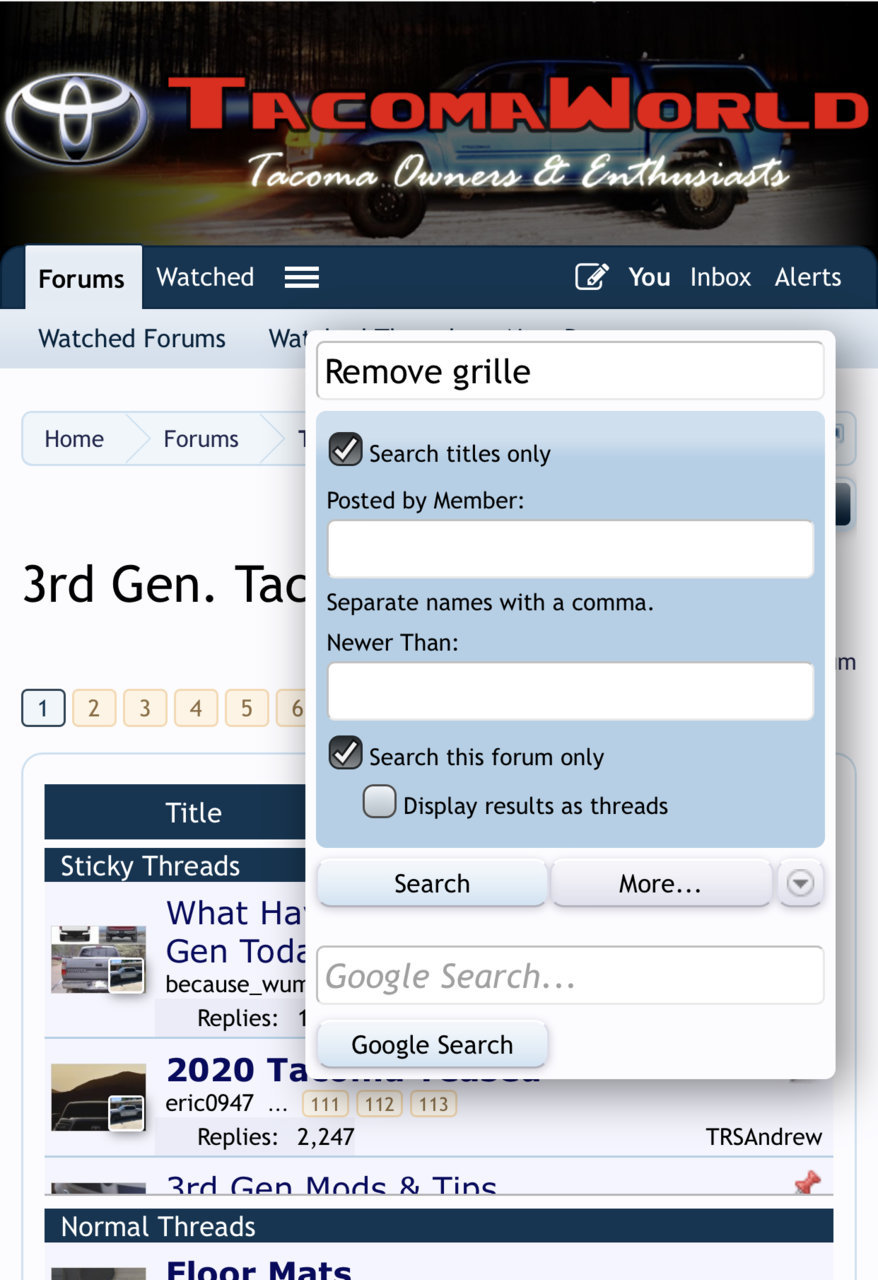Click the Google Search button
The width and height of the screenshot is (878, 1280).
[432, 1044]
